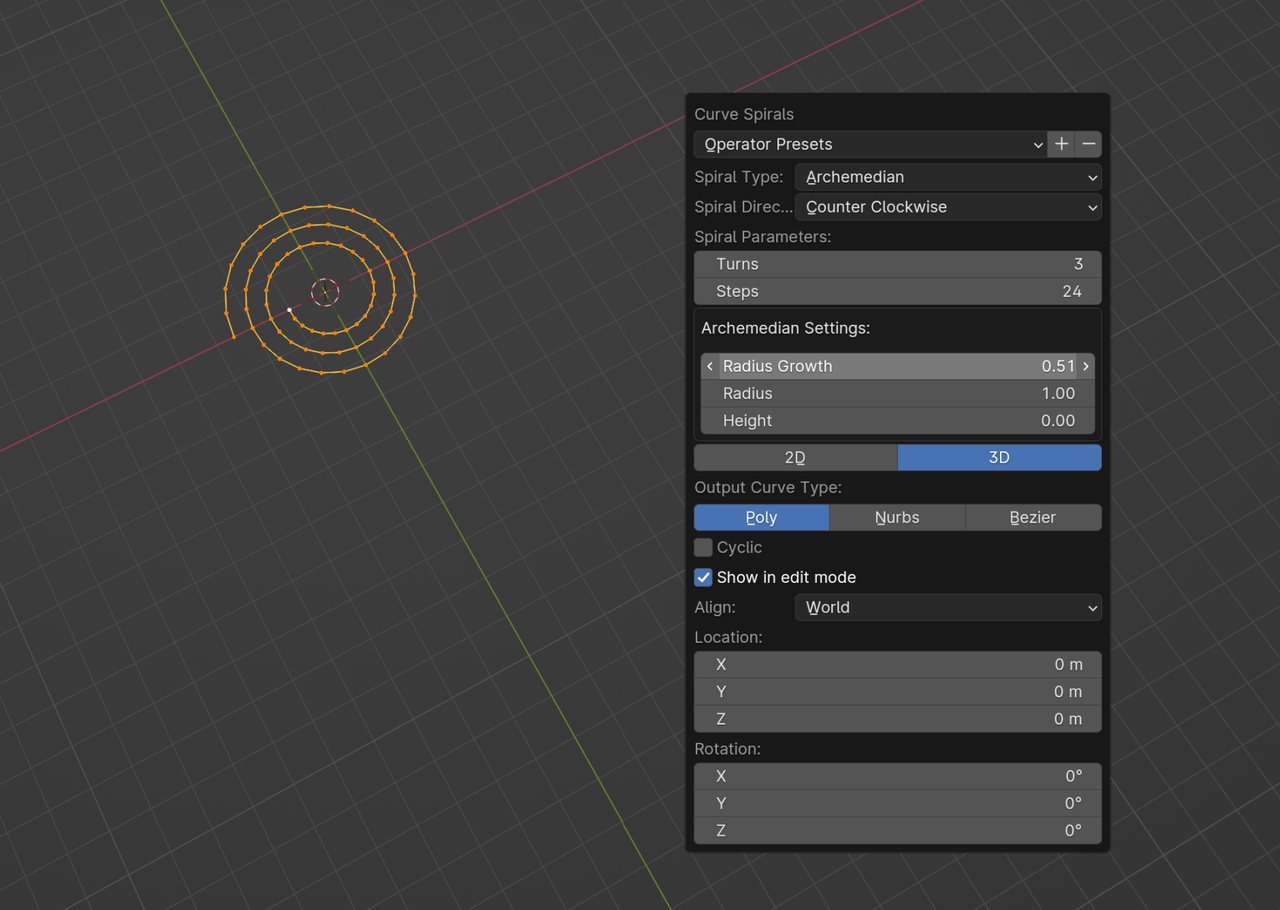Image resolution: width=1280 pixels, height=910 pixels.
Task: Switch spiral to 2D mode
Action: (x=796, y=457)
